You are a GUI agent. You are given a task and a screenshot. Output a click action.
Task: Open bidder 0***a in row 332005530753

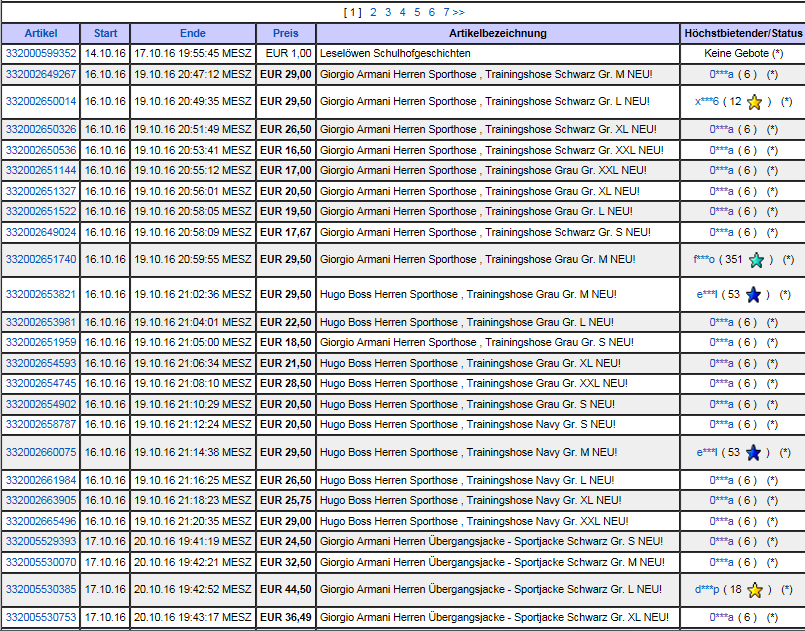point(721,618)
